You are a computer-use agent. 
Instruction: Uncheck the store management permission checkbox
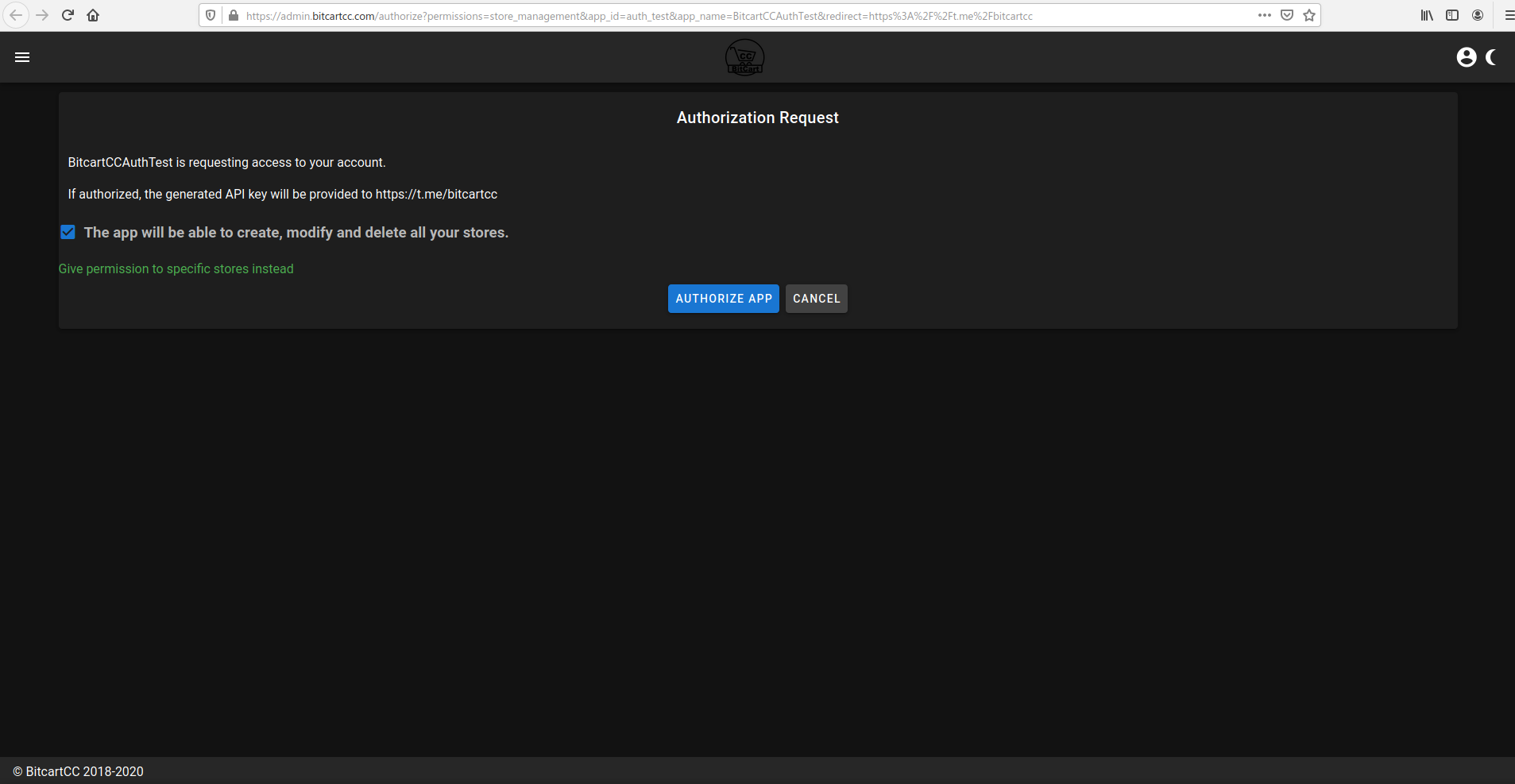(x=68, y=232)
